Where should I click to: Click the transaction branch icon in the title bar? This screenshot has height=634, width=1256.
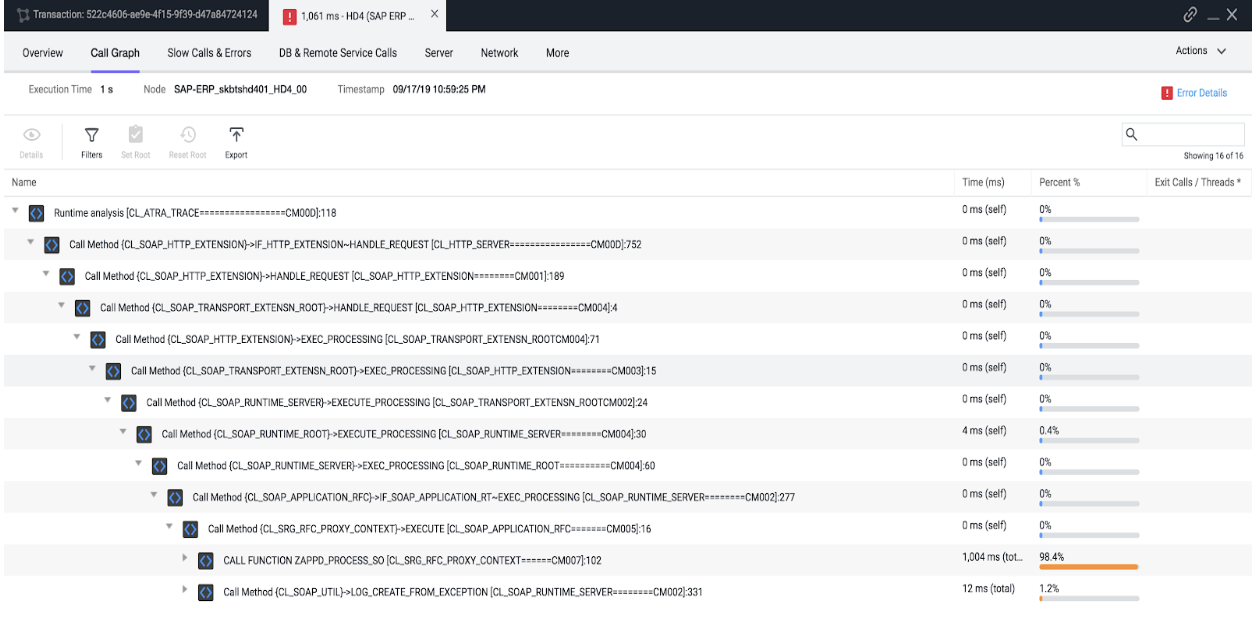tap(22, 14)
